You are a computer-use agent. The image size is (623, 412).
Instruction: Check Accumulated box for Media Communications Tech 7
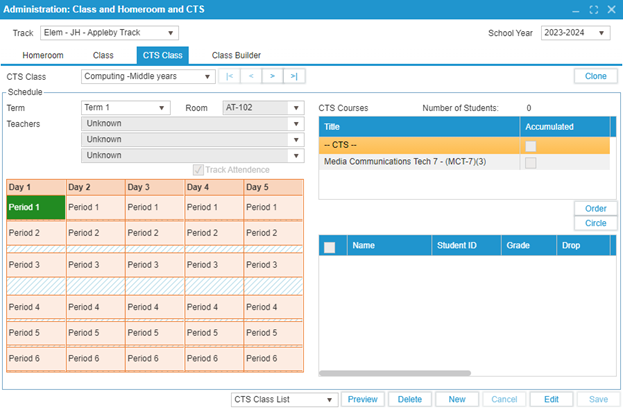(x=530, y=162)
